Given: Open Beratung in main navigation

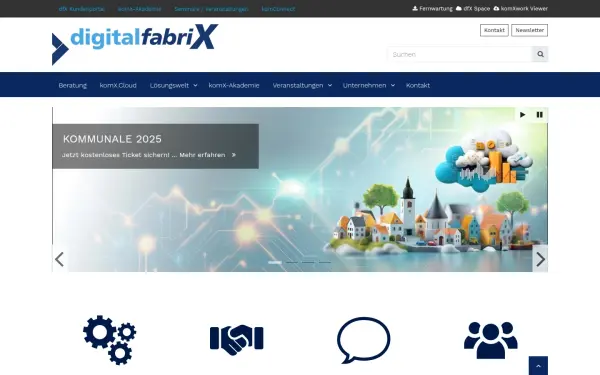Looking at the screenshot, I should coord(73,85).
